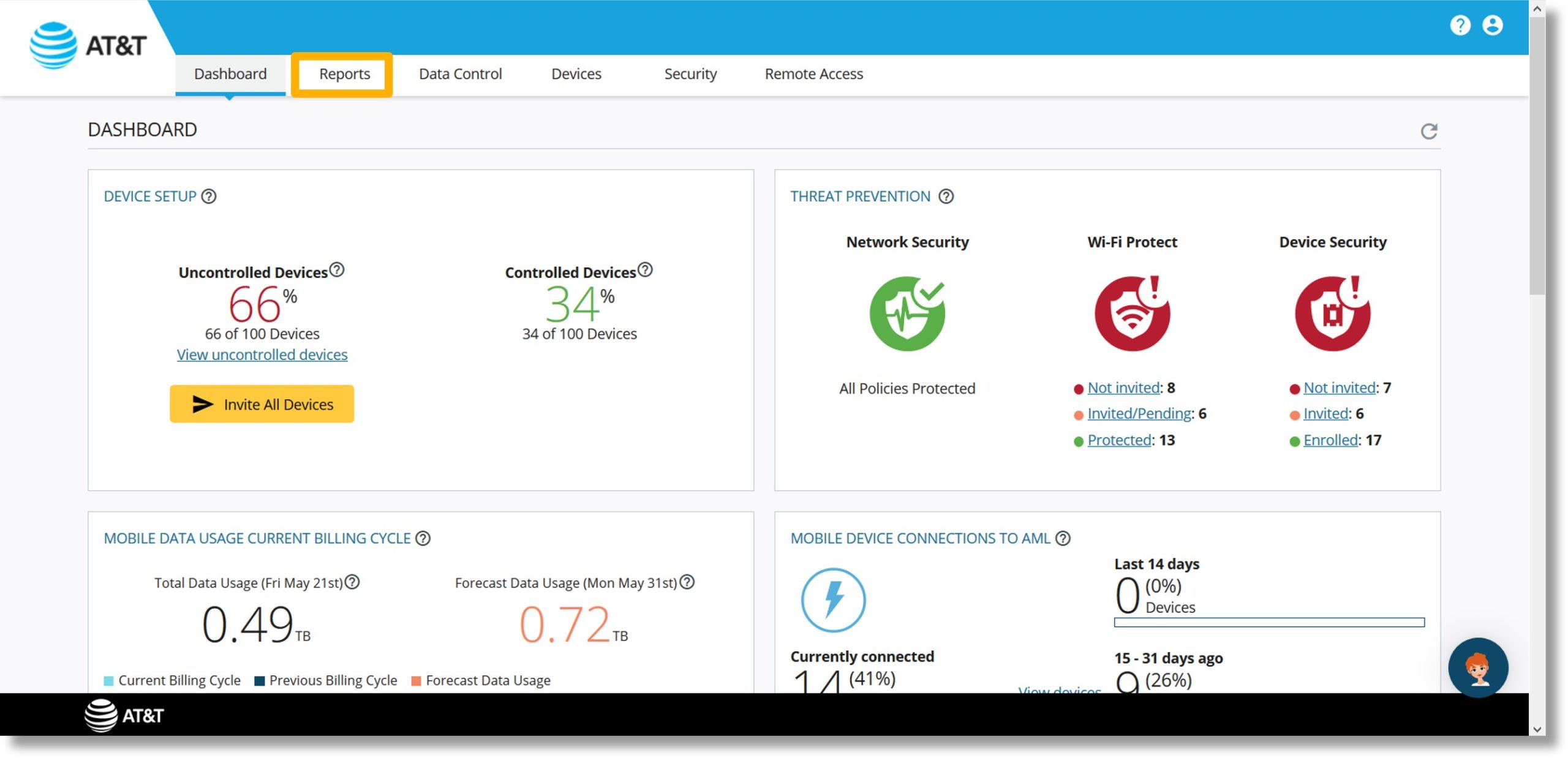Click Forecast Data Usage legend swatch

pyautogui.click(x=416, y=681)
